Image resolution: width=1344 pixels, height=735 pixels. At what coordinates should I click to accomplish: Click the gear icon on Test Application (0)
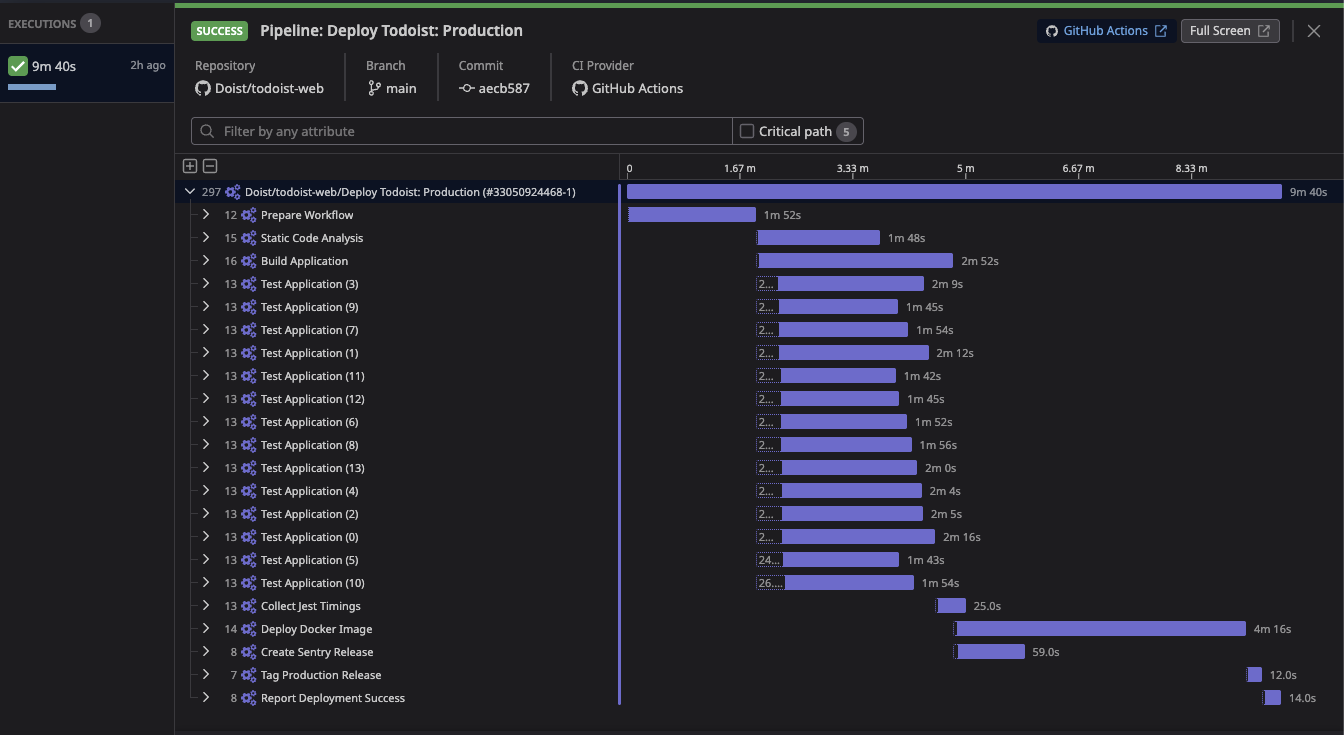(x=249, y=537)
